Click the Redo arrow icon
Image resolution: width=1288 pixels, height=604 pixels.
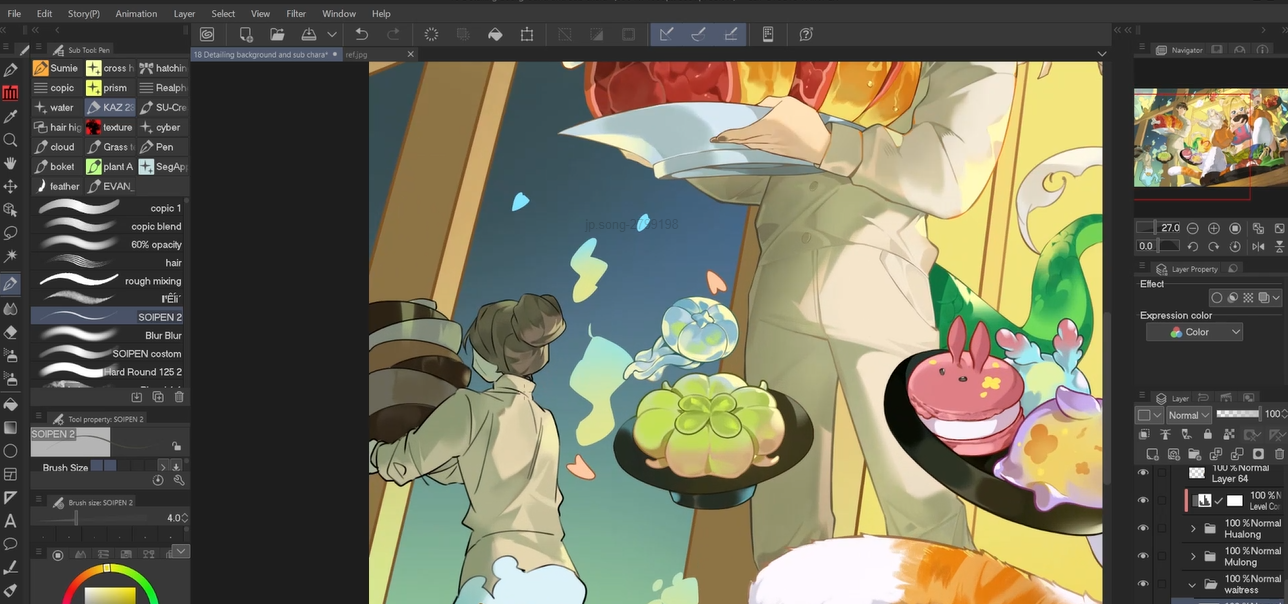[394, 34]
